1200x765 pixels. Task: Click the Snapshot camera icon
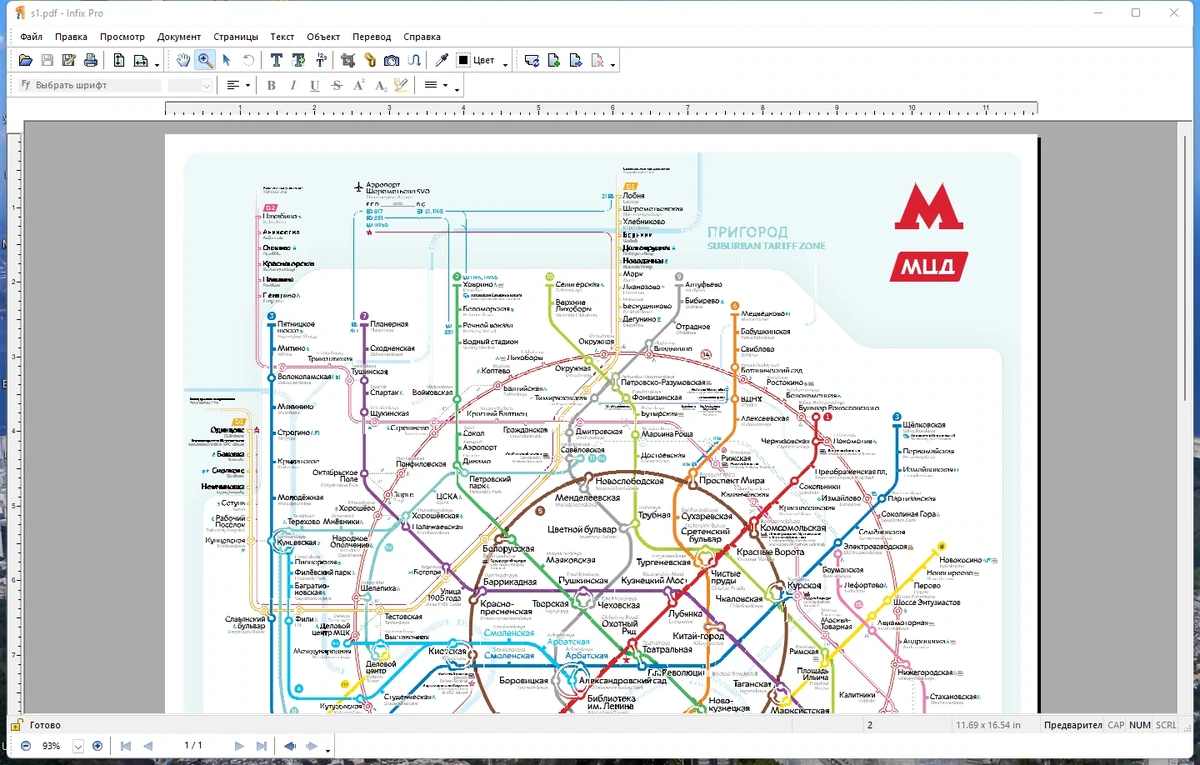[x=392, y=61]
